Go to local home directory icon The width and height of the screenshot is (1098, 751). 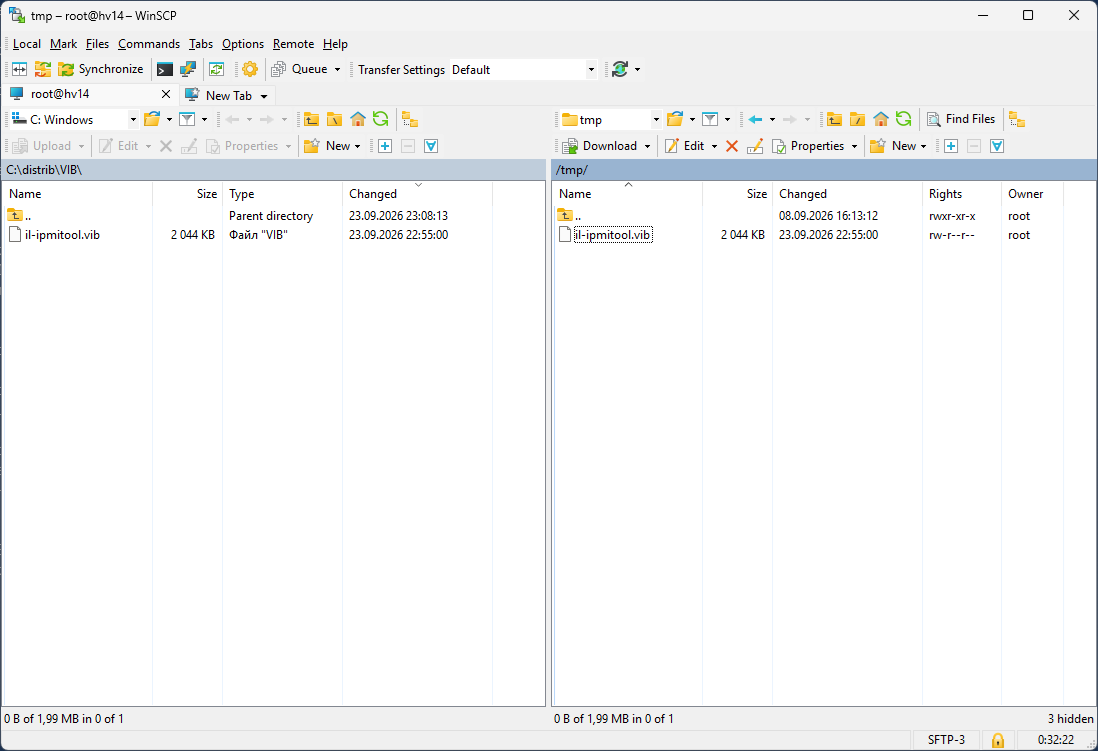pos(358,119)
